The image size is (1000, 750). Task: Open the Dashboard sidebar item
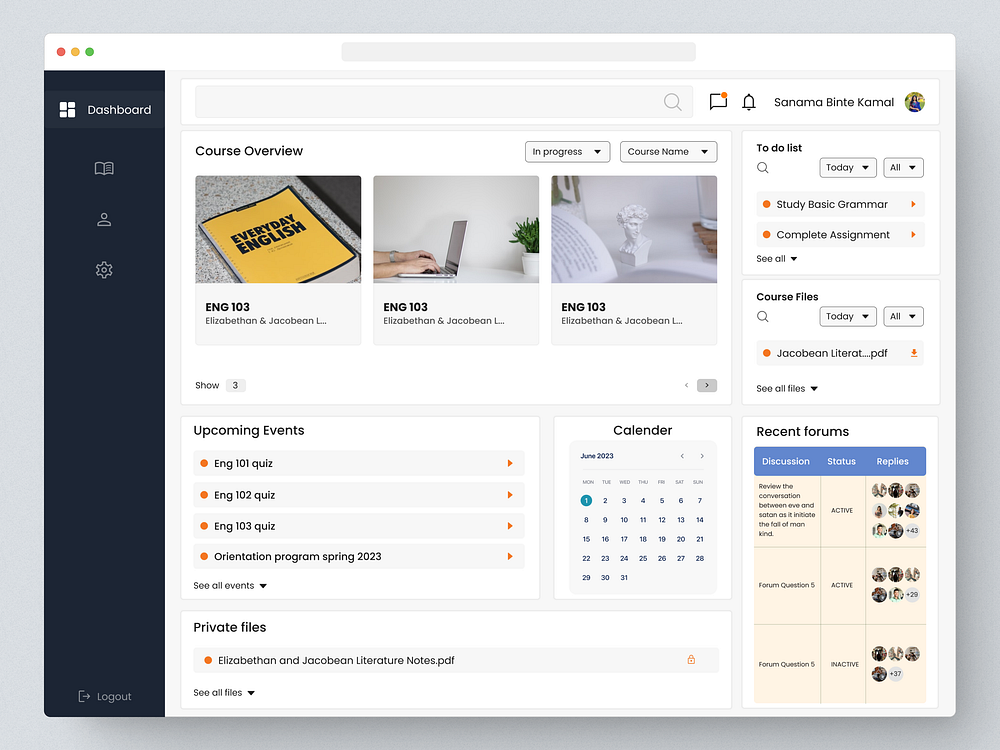tap(105, 110)
